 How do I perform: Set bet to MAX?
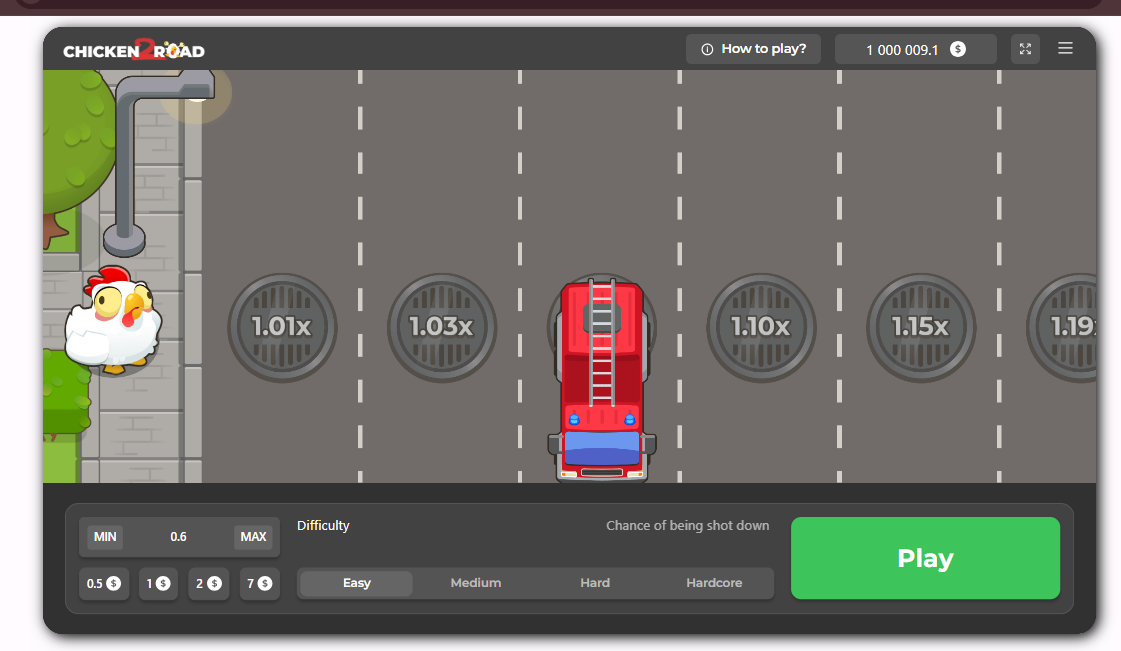coord(253,537)
